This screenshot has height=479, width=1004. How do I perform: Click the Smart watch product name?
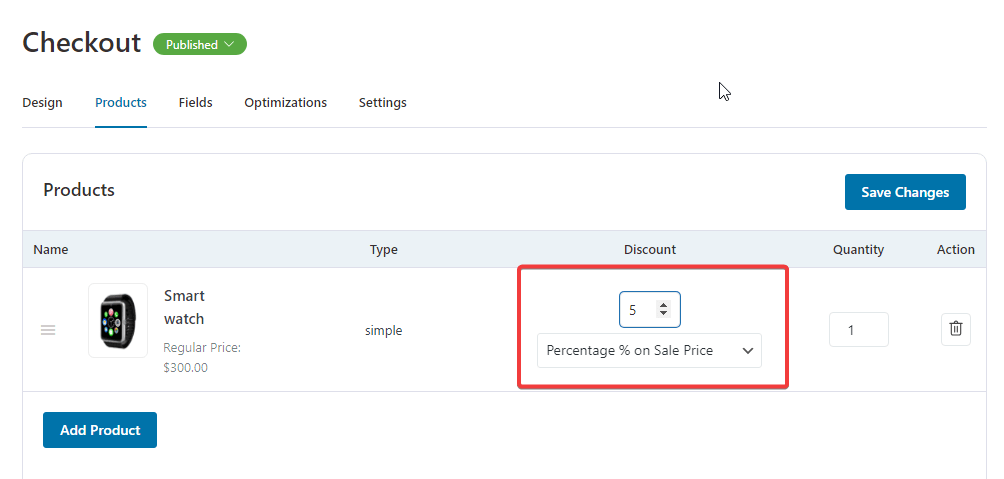pyautogui.click(x=184, y=307)
